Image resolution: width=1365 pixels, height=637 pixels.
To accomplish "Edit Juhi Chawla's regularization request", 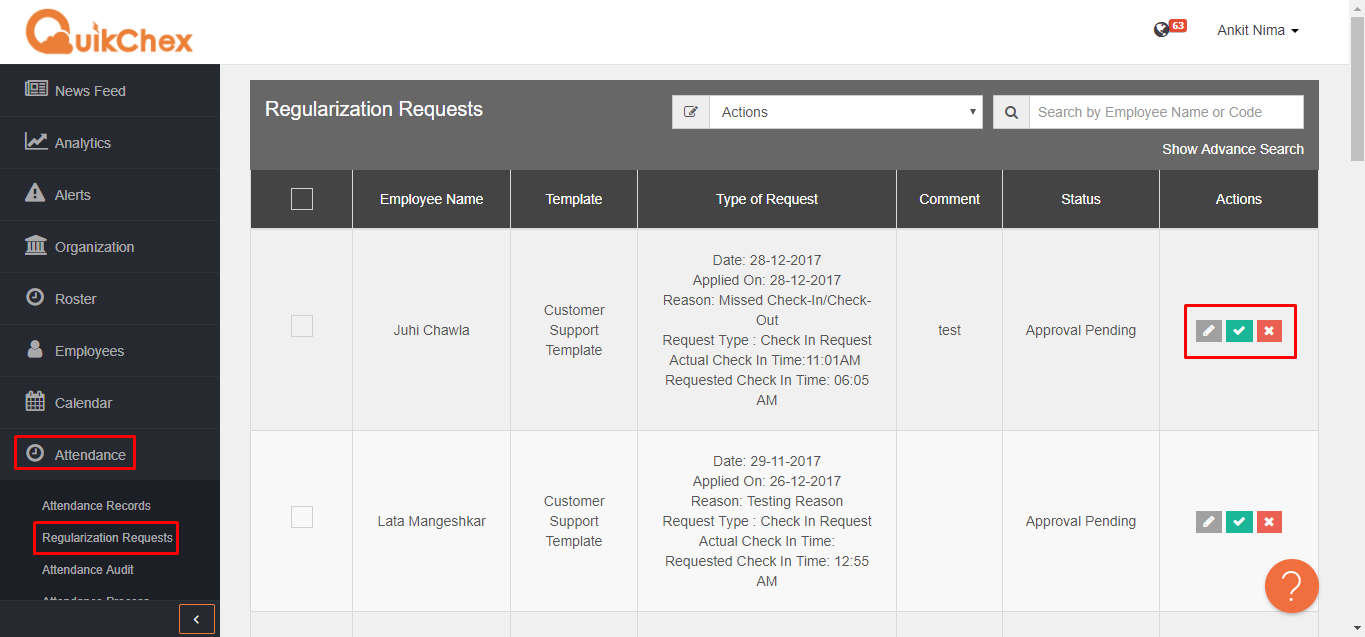I will point(1207,330).
